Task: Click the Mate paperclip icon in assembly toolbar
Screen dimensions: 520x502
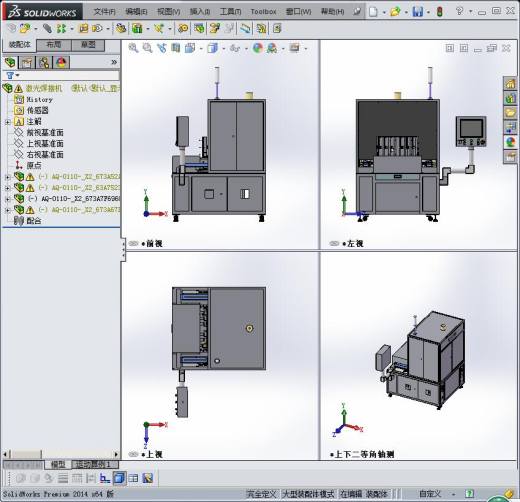Action: pos(48,29)
